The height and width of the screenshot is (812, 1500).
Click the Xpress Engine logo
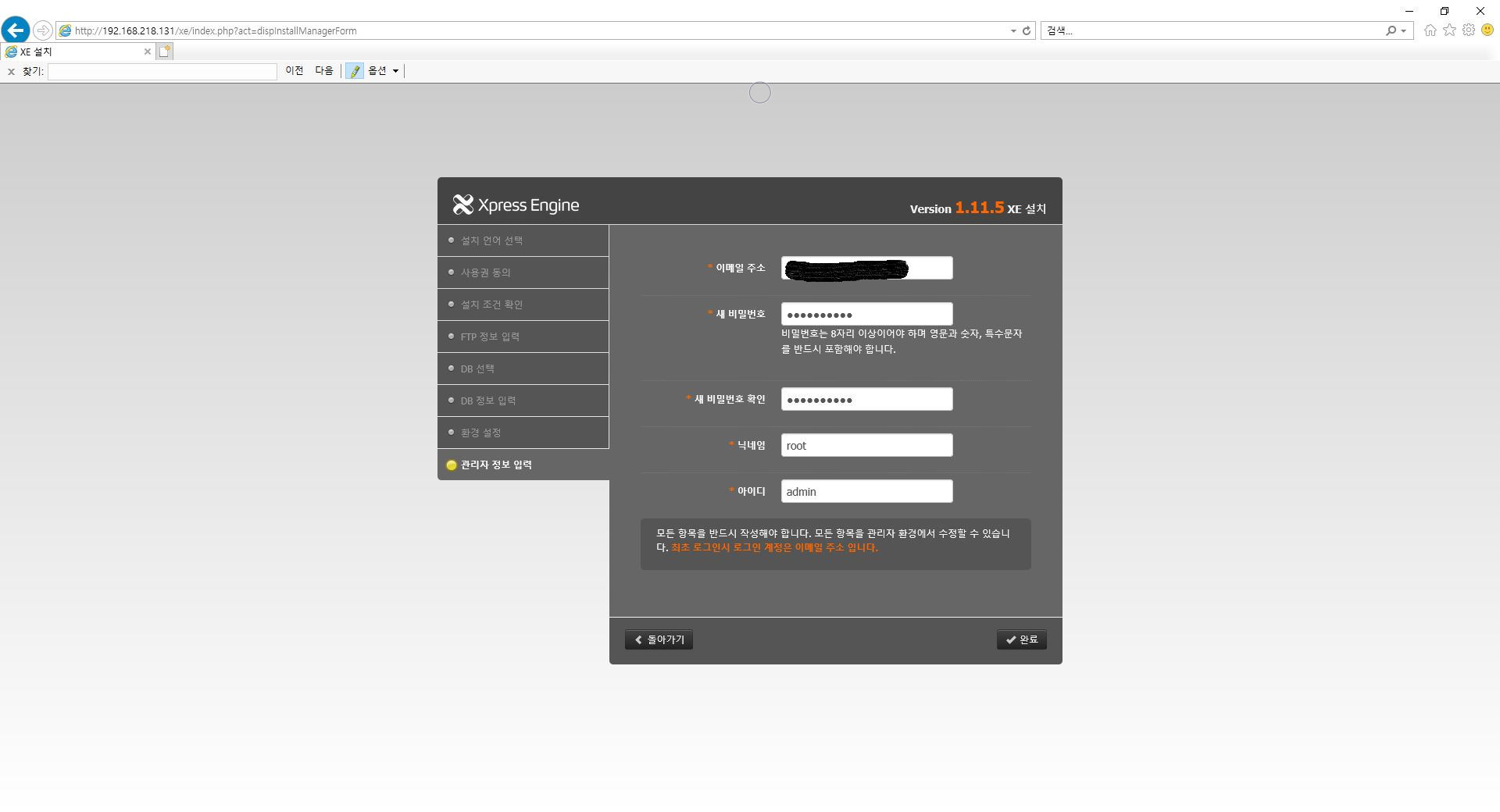point(516,205)
